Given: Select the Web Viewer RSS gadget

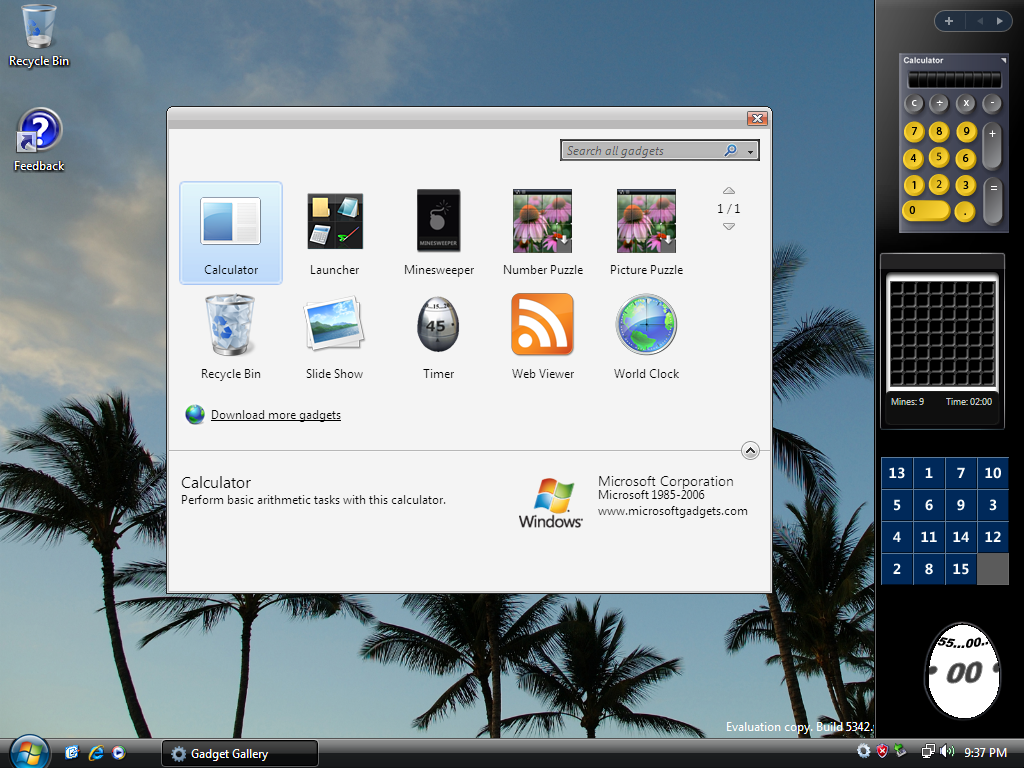Looking at the screenshot, I should (x=542, y=325).
